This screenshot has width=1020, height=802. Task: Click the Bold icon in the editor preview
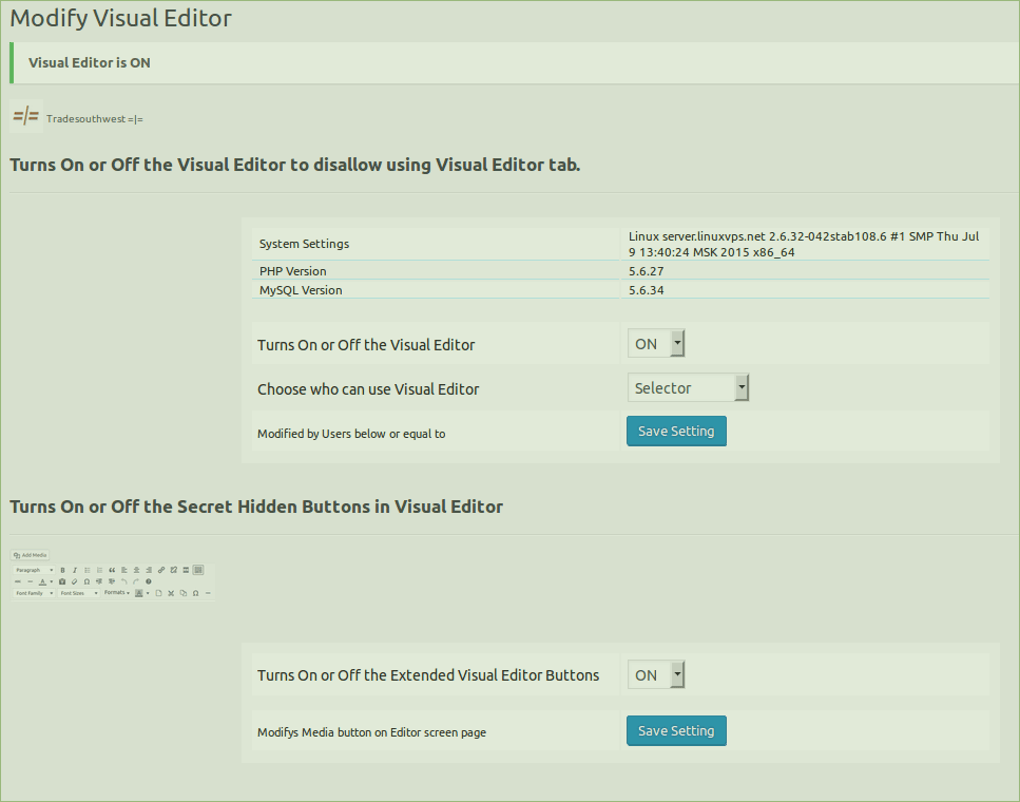63,570
